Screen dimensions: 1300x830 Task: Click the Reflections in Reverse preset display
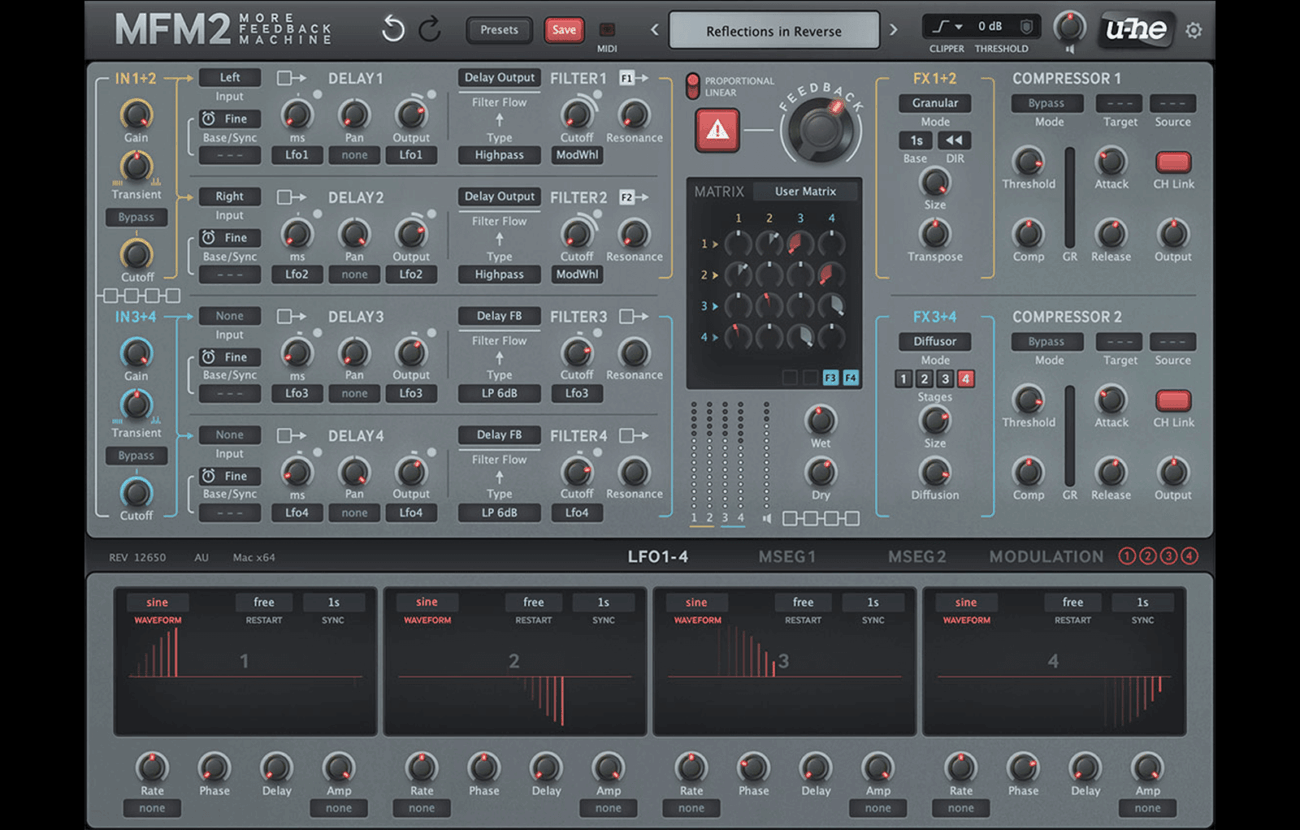774,31
